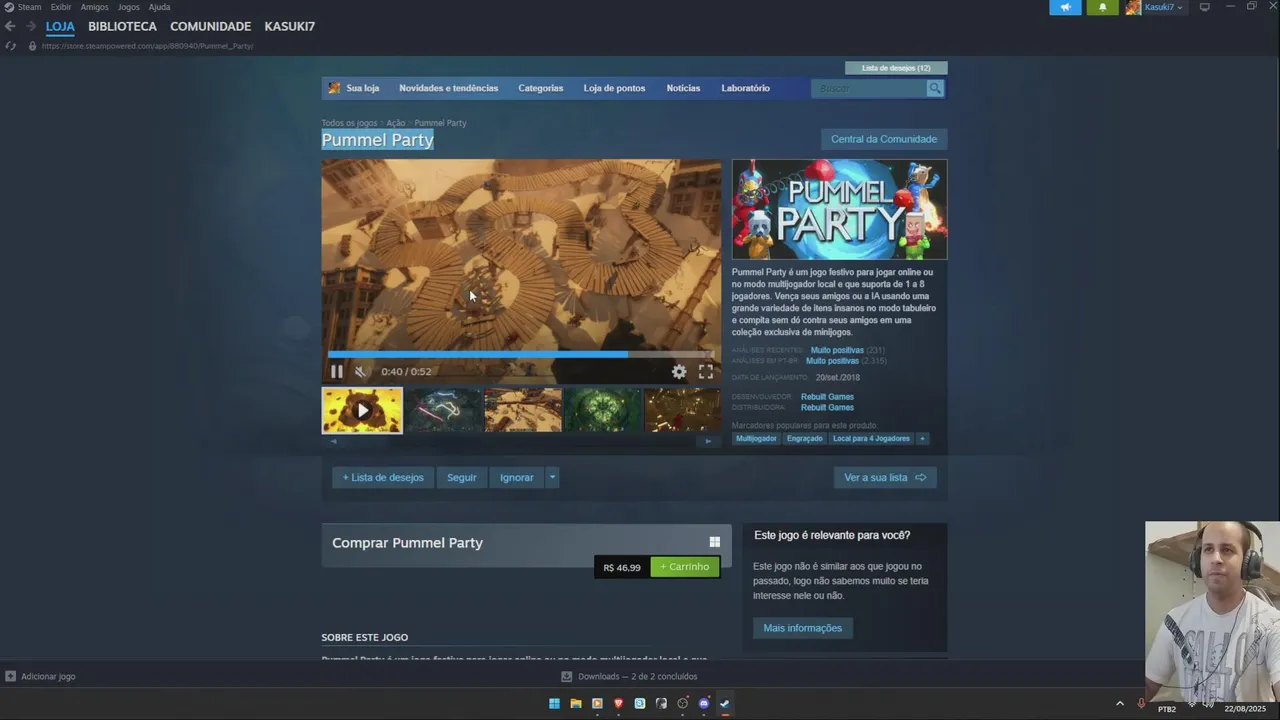Click the store search magnifier icon
Viewport: 1280px width, 720px height.
point(935,88)
